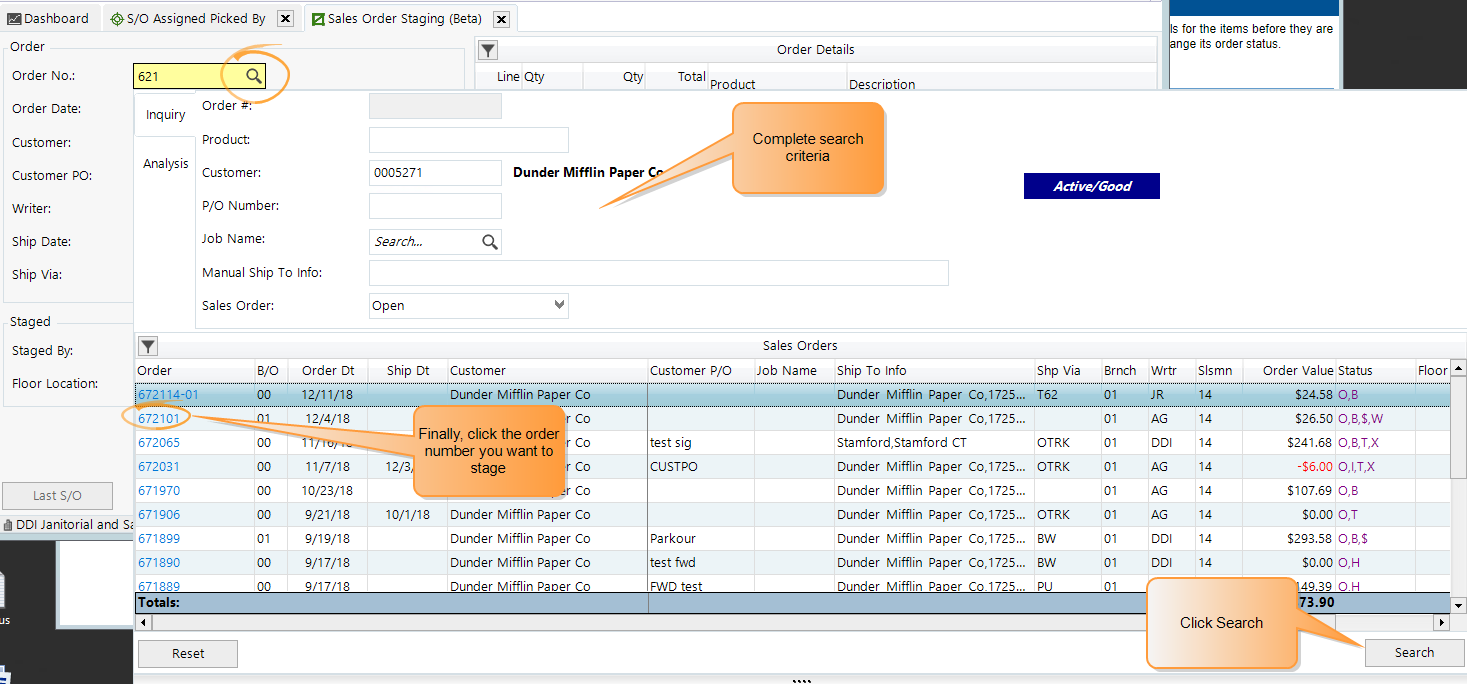Image resolution: width=1467 pixels, height=684 pixels.
Task: Click the building icon beside DDI Janitorial
Action: click(7, 524)
